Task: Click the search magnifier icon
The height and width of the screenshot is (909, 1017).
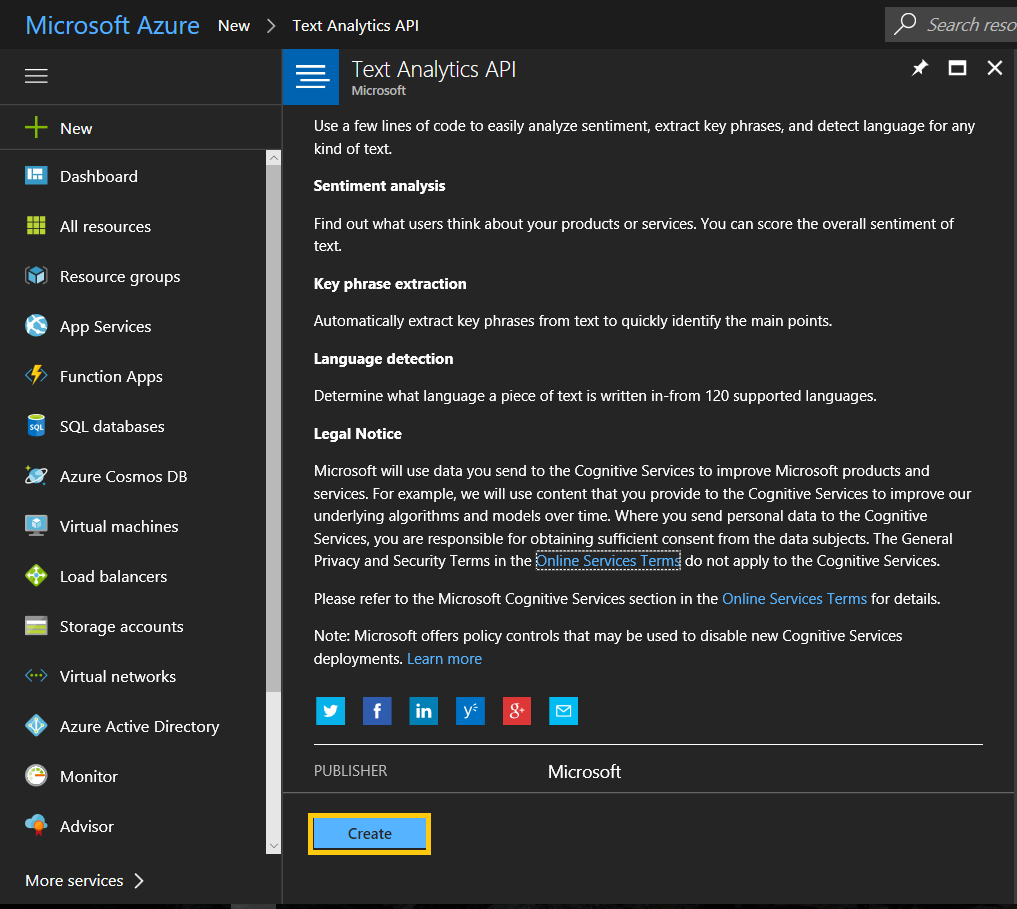Action: (904, 24)
